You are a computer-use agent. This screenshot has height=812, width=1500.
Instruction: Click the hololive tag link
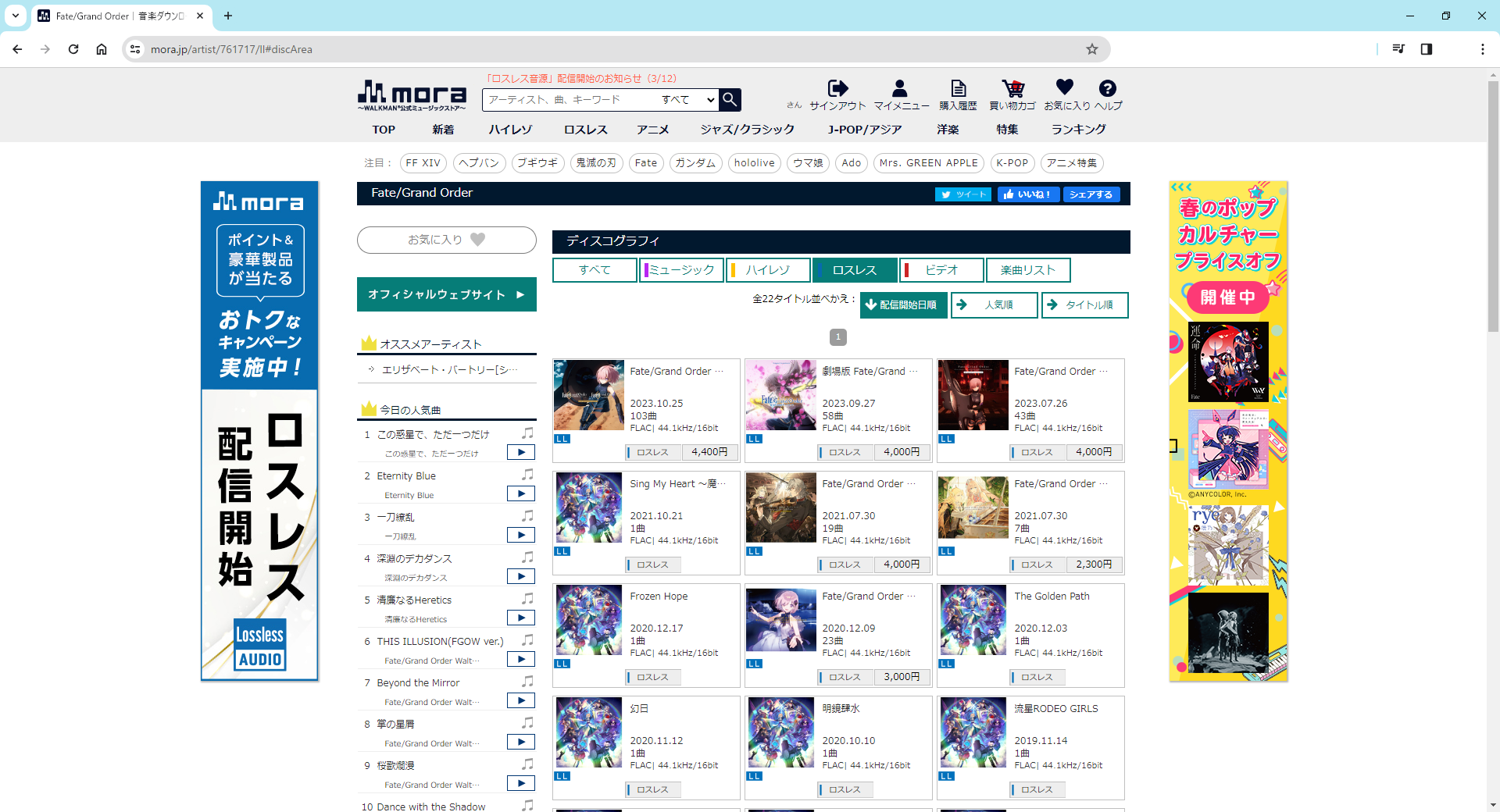(754, 163)
